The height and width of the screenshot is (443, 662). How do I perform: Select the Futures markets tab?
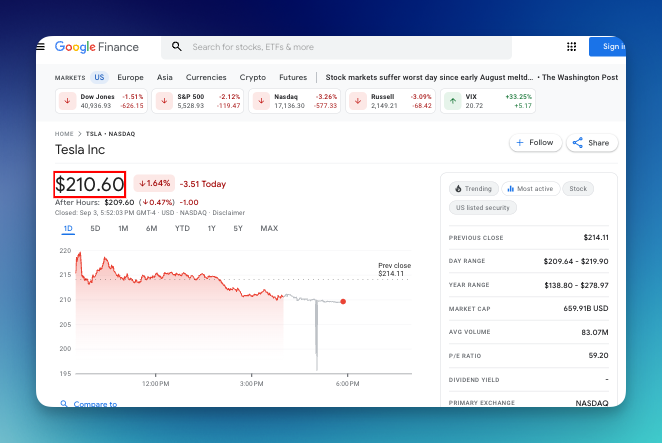[293, 77]
